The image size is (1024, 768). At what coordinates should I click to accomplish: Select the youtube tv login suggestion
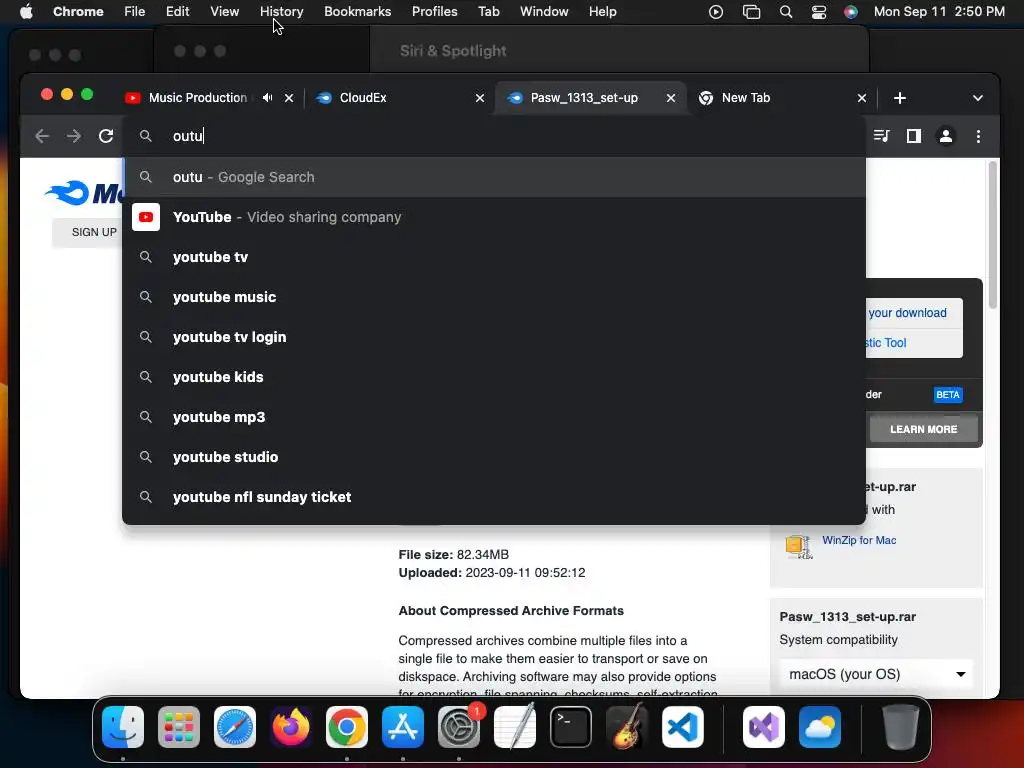[494, 337]
